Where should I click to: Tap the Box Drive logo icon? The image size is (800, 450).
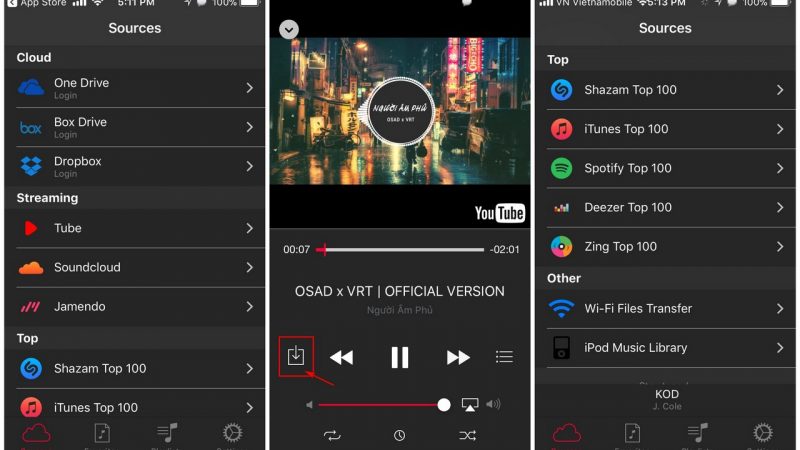(31, 128)
